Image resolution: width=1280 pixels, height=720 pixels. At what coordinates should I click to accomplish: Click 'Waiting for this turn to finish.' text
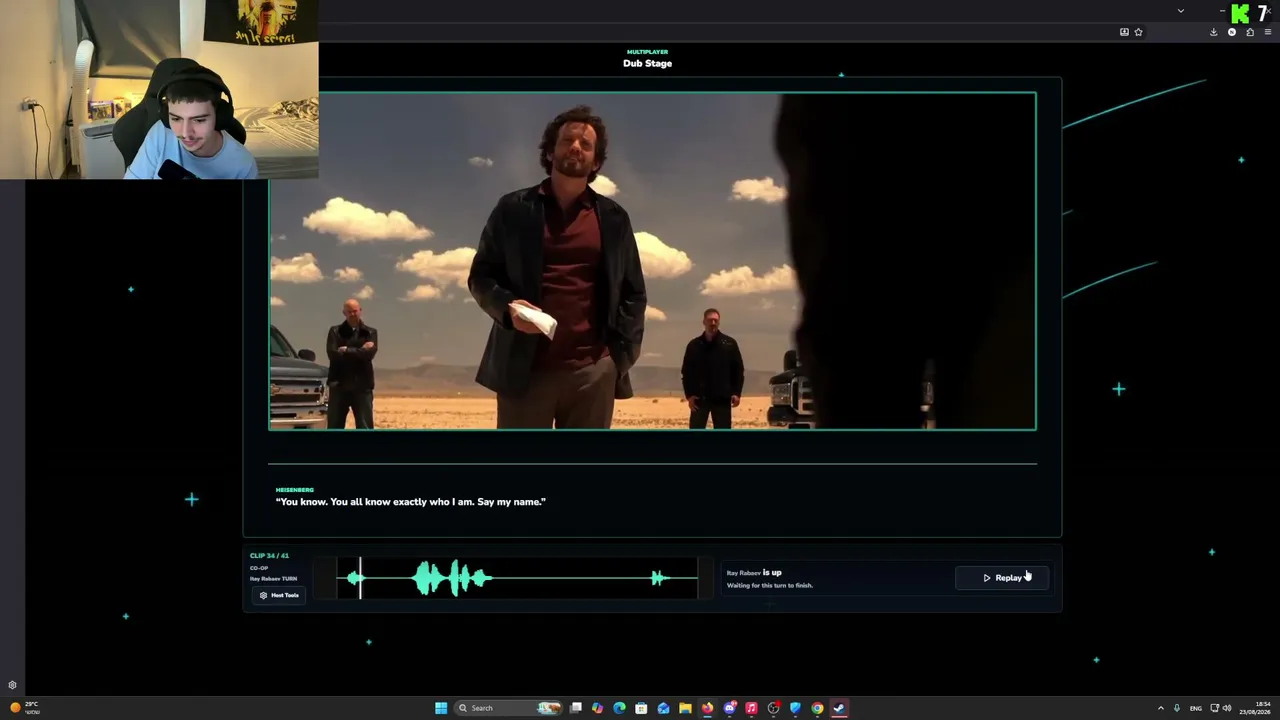(770, 585)
